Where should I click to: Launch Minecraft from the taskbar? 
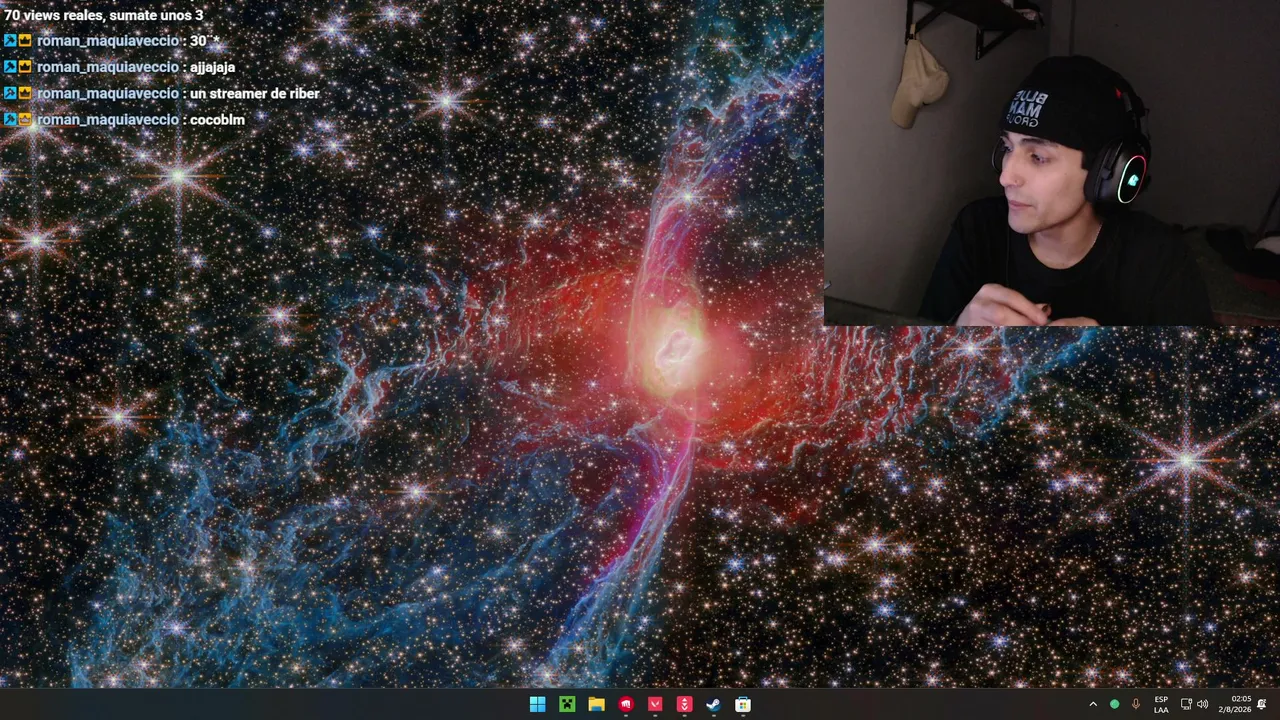(x=567, y=705)
